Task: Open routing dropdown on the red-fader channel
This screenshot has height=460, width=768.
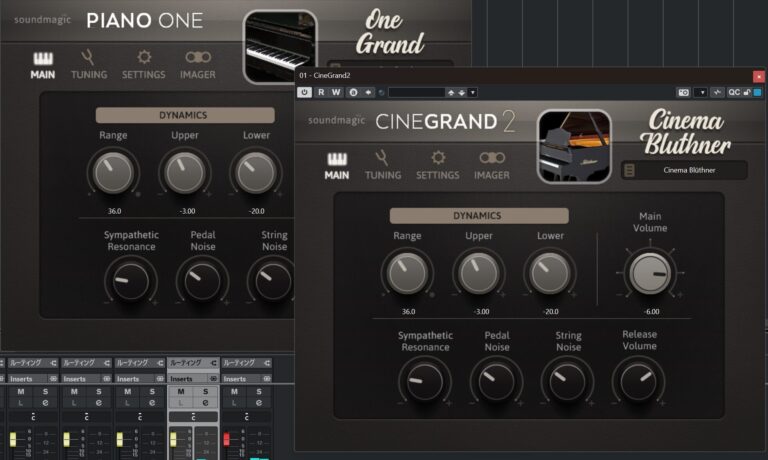Action: click(245, 363)
